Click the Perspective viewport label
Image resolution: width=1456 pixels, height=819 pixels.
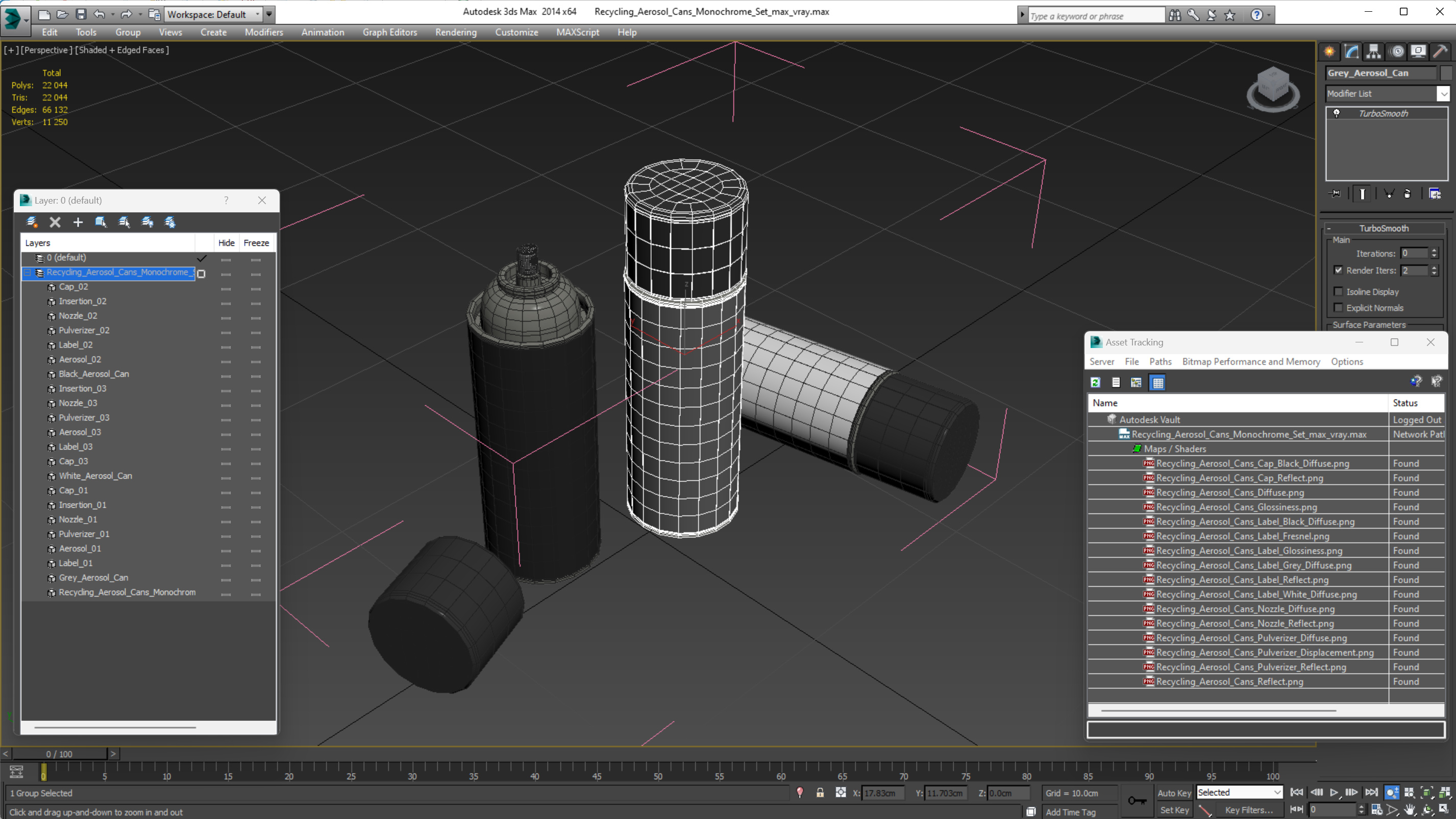[x=46, y=49]
